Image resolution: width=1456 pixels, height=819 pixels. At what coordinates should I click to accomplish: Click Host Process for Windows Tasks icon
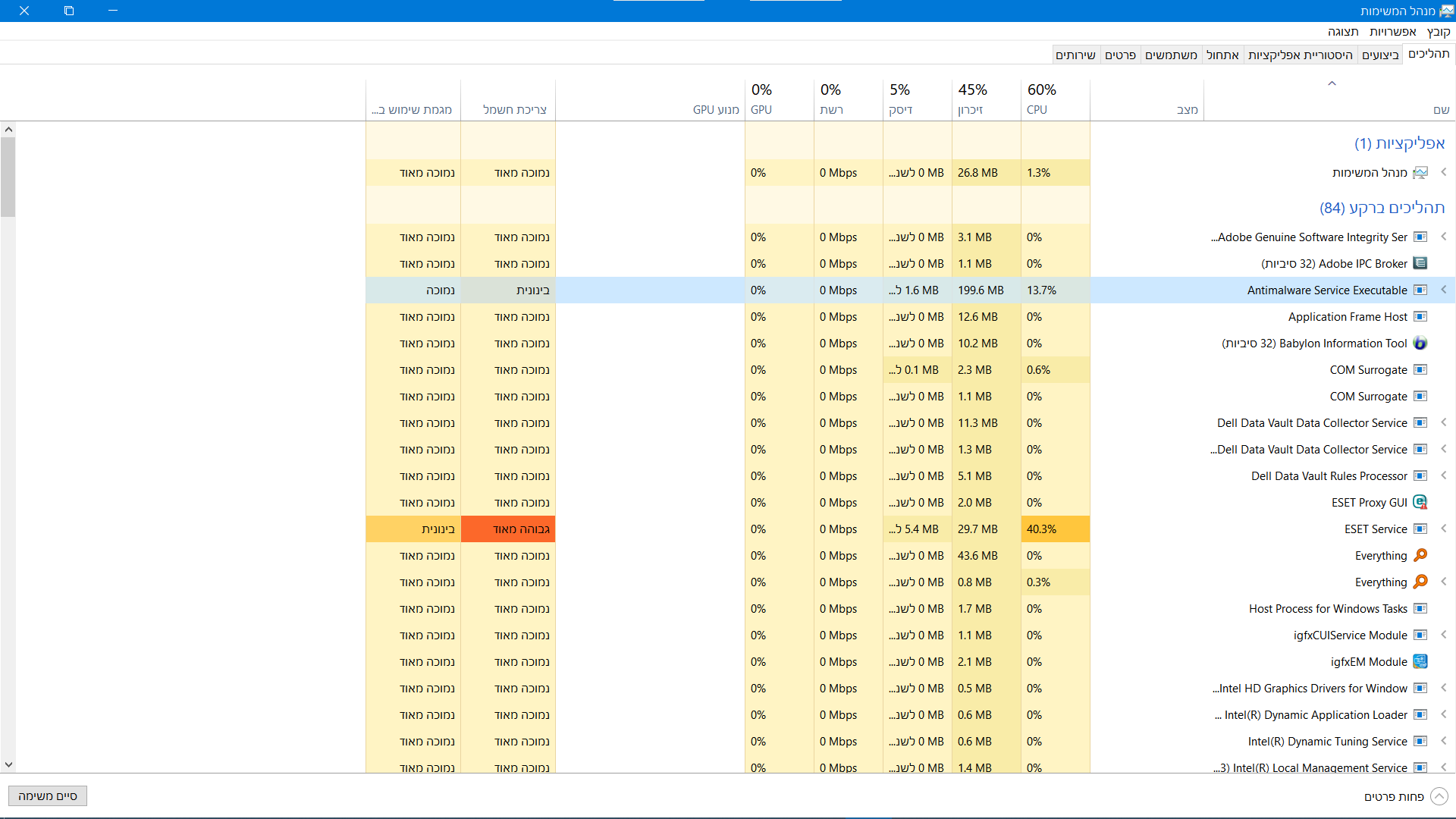pos(1420,609)
